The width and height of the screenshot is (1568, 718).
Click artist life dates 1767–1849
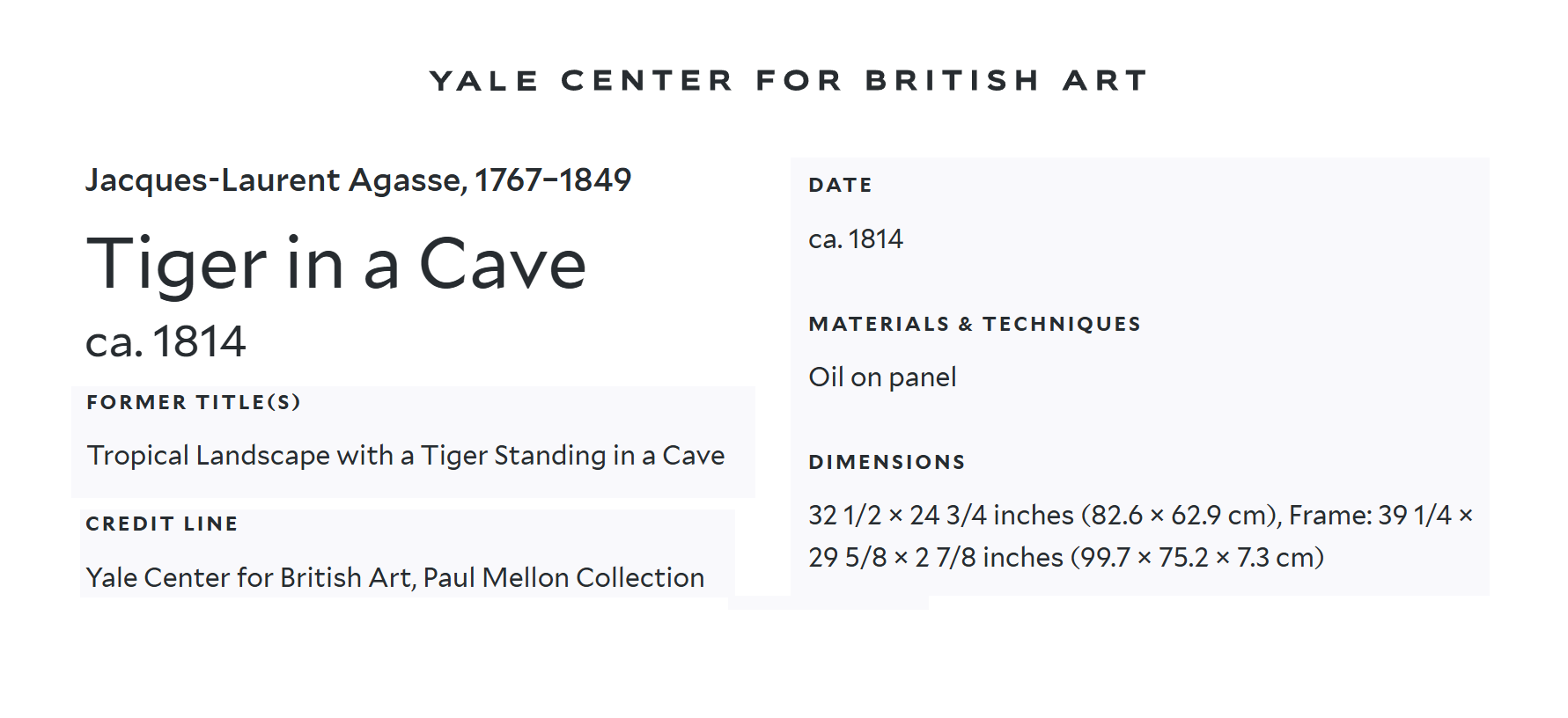coord(553,180)
